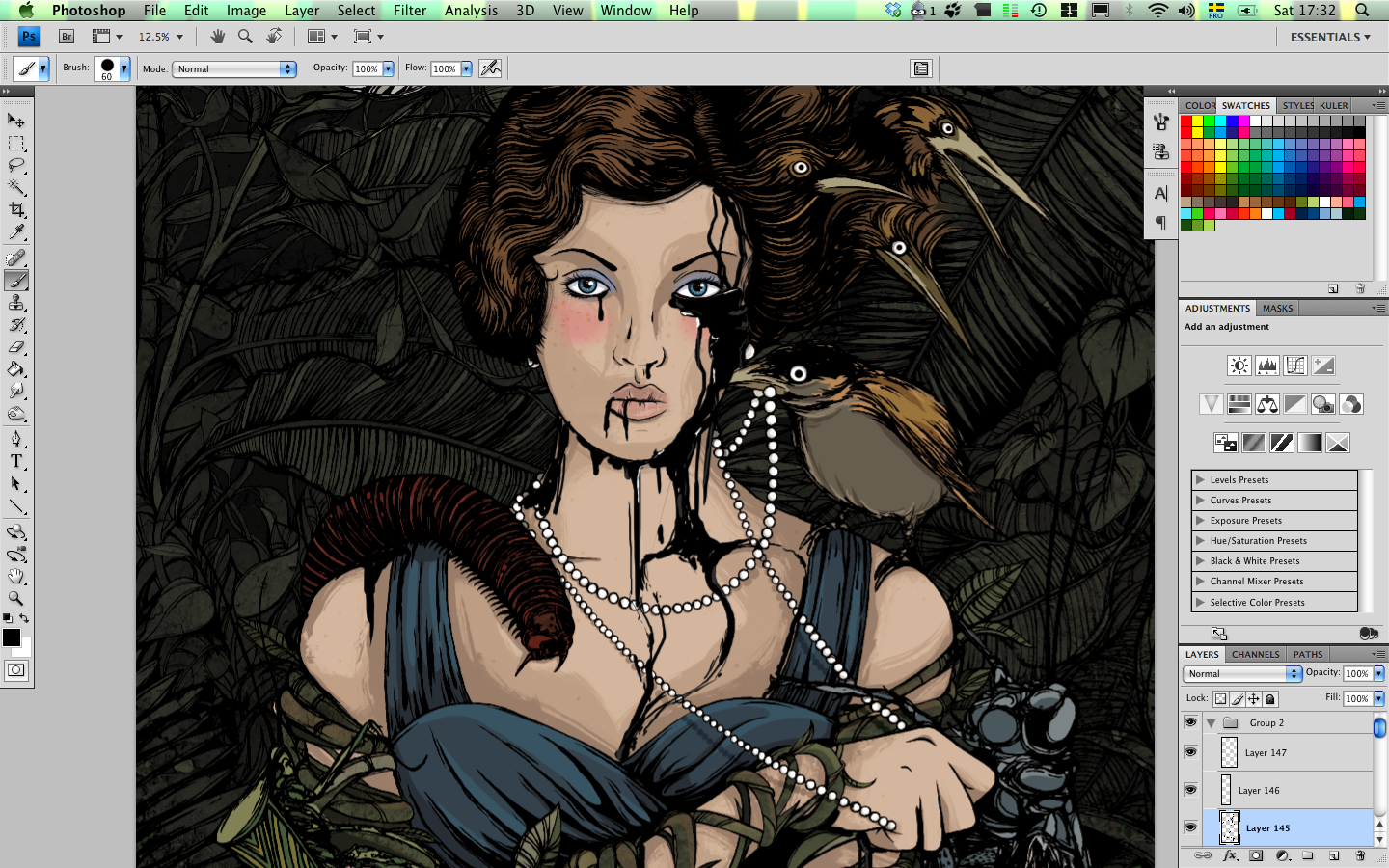The height and width of the screenshot is (868, 1389).
Task: Select the History Brush tool
Action: (16, 325)
